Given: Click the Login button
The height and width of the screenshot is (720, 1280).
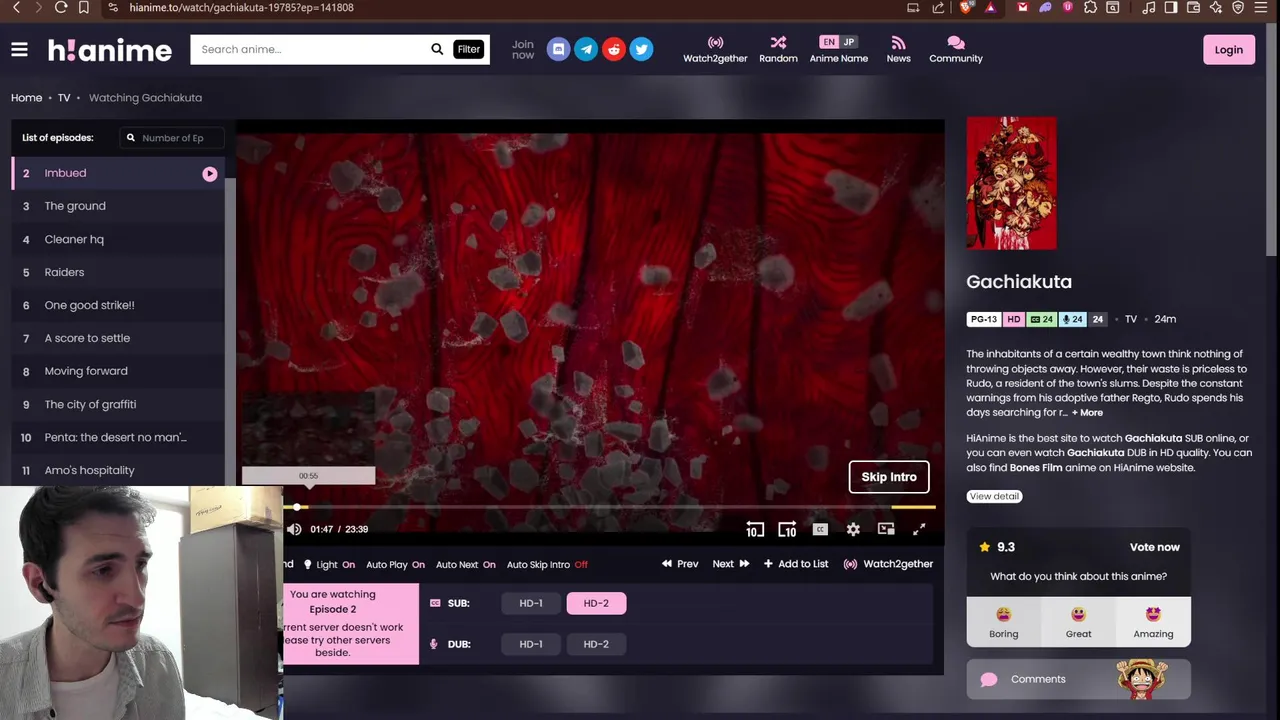Looking at the screenshot, I should point(1229,50).
